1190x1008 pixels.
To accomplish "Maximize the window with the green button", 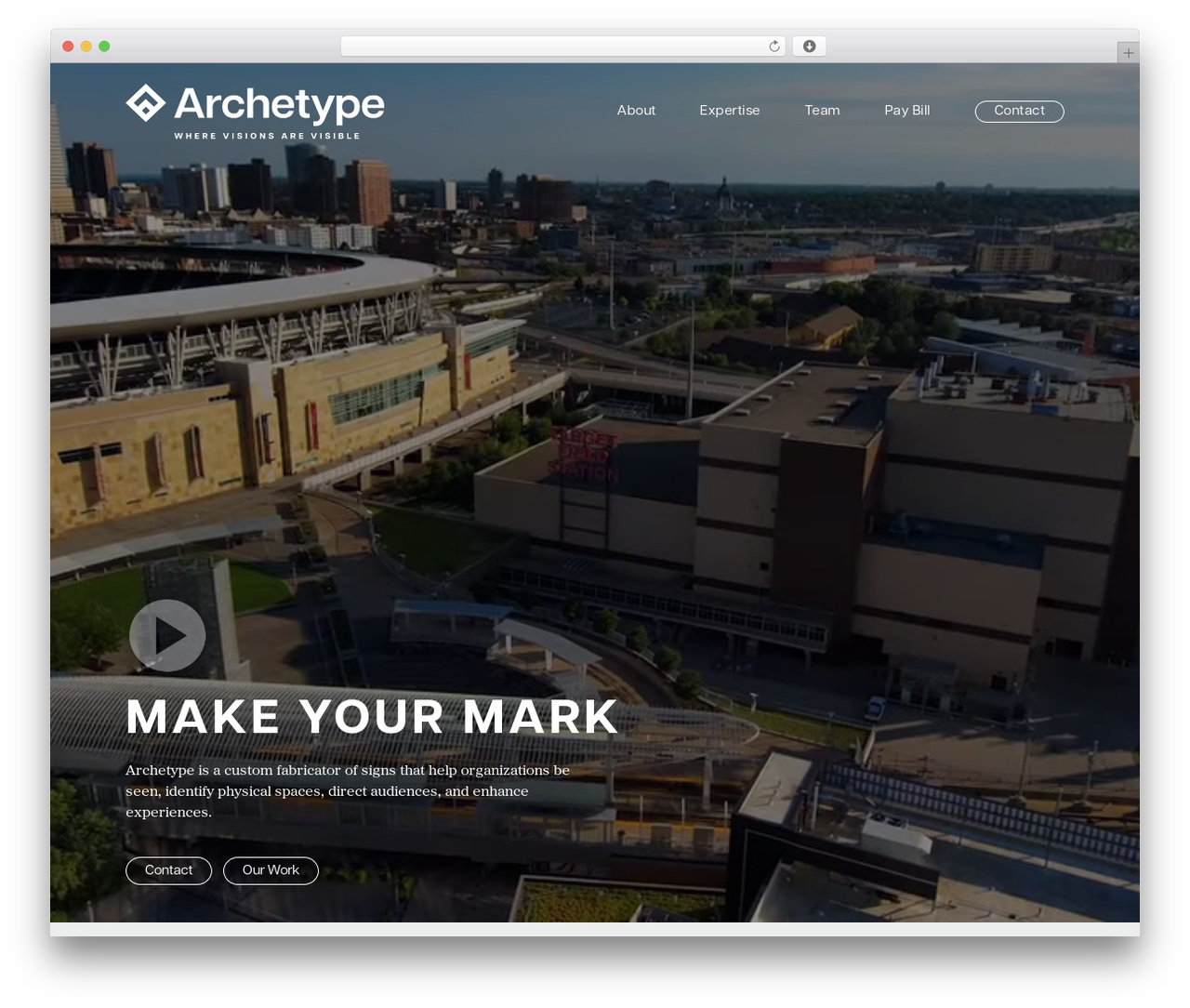I will click(104, 46).
